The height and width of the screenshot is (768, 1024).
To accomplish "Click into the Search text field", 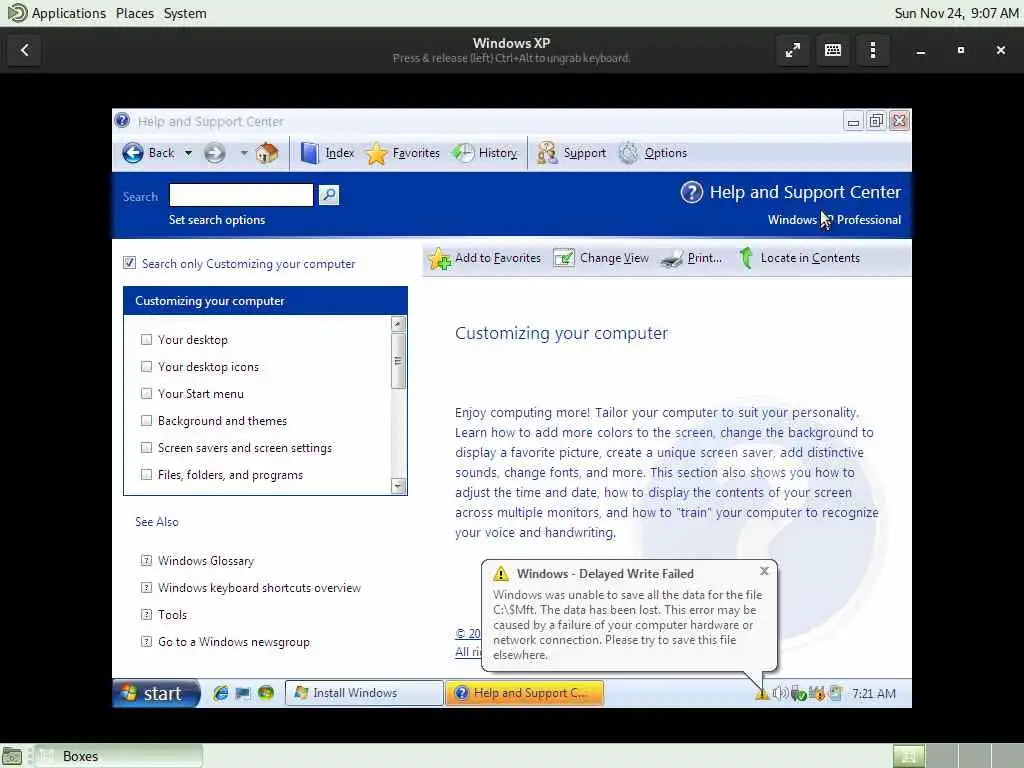I will point(241,195).
